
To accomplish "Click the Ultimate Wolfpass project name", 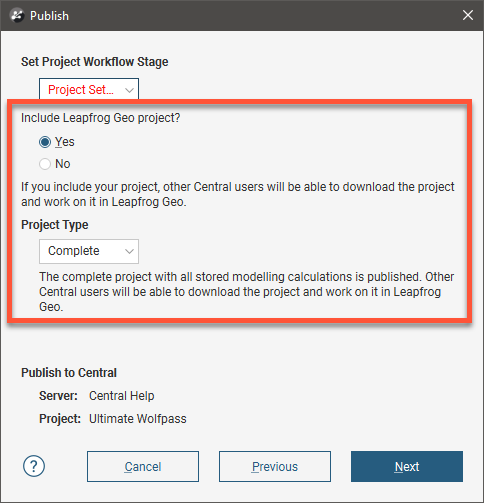I will (138, 419).
